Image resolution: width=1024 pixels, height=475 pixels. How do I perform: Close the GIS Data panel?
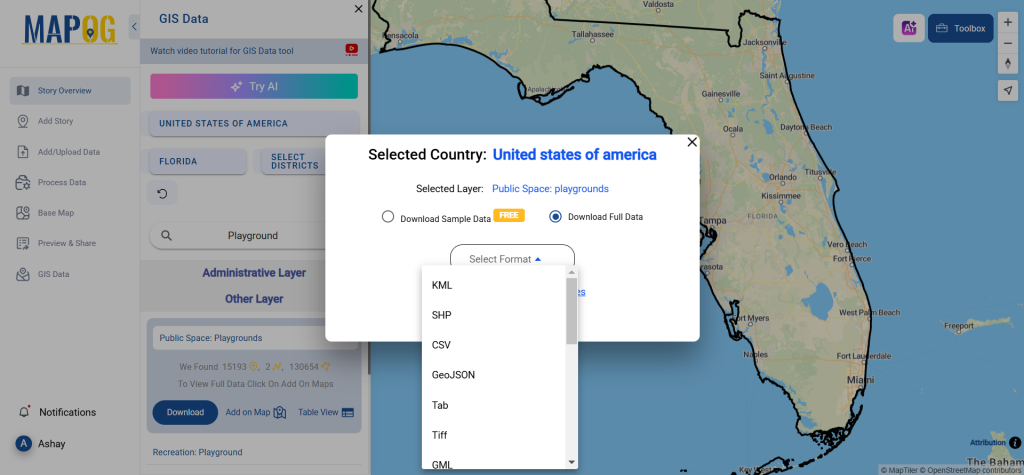click(358, 8)
